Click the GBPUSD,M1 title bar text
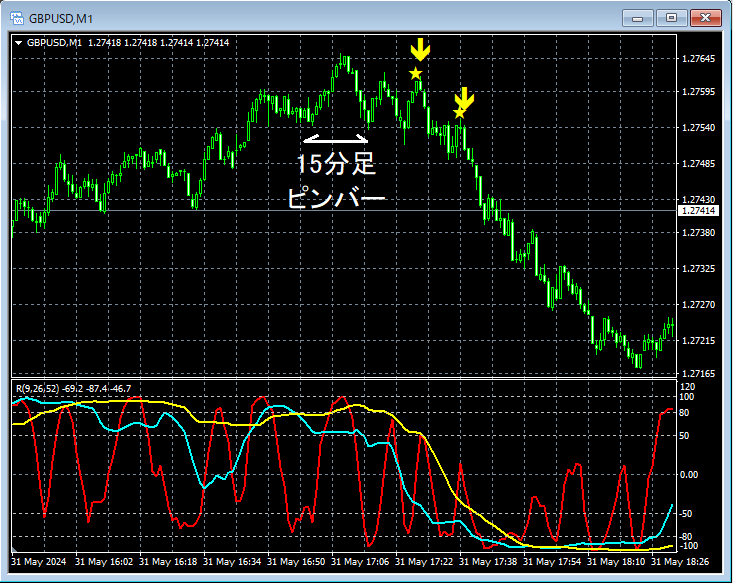This screenshot has width=734, height=583. tap(61, 19)
